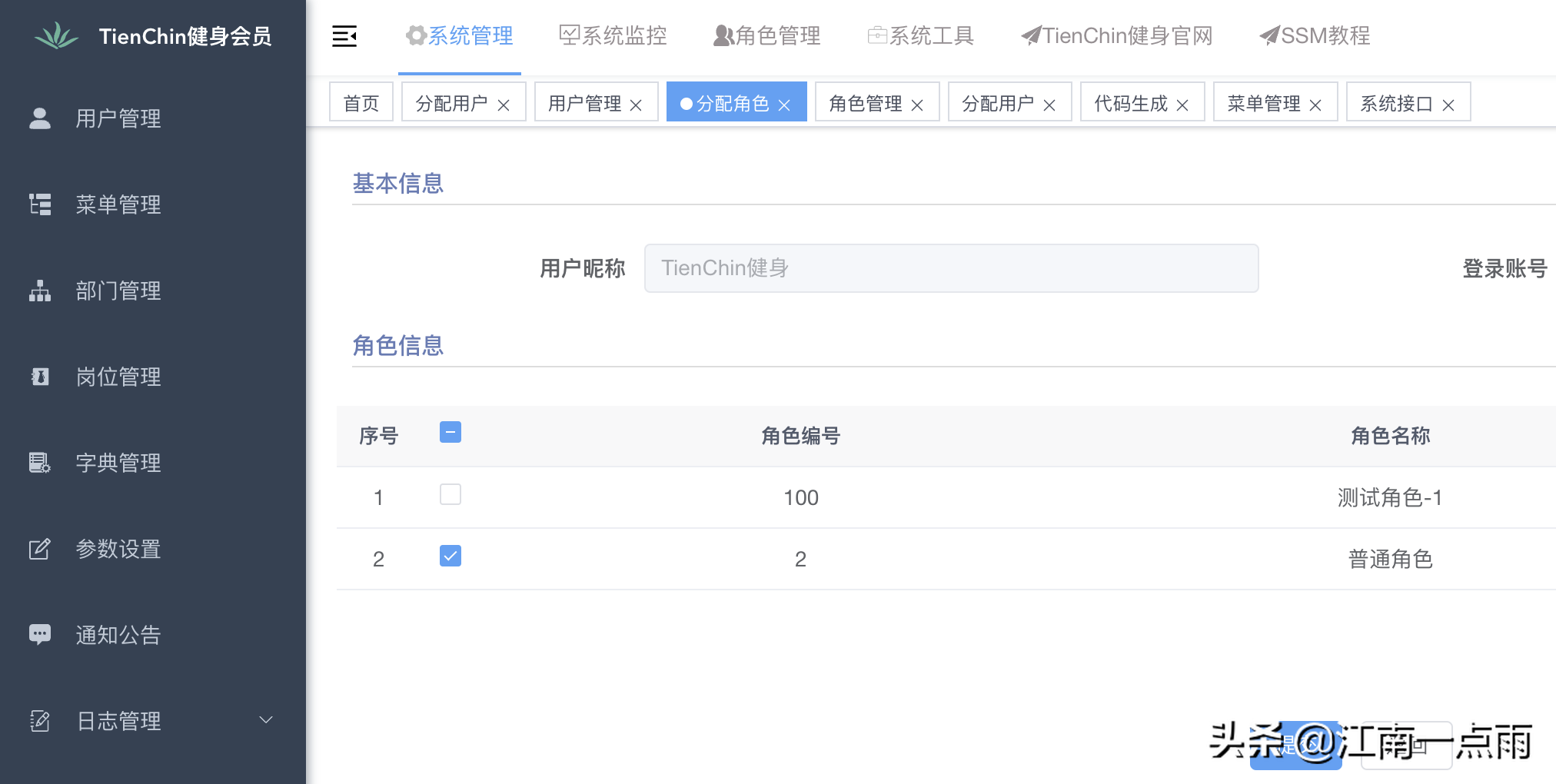Open the 角色管理 tab
This screenshot has height=784, width=1556.
click(x=867, y=102)
